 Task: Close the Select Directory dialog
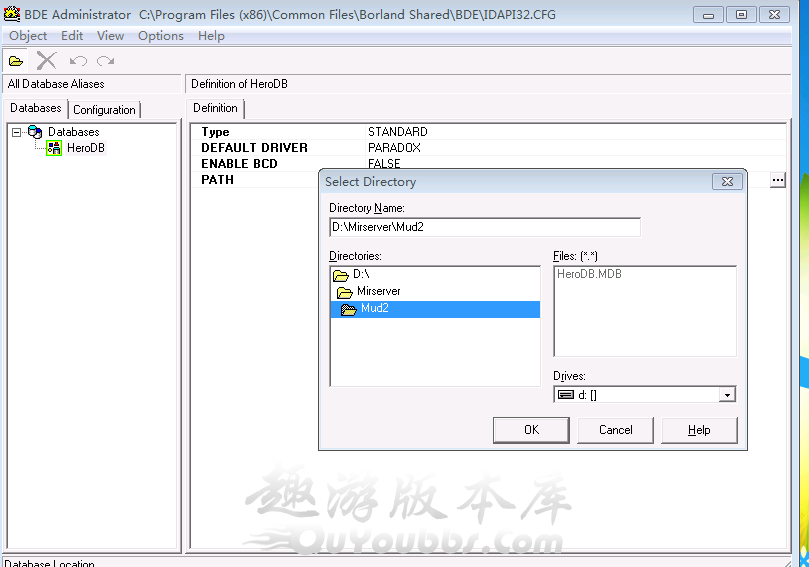pyautogui.click(x=727, y=182)
